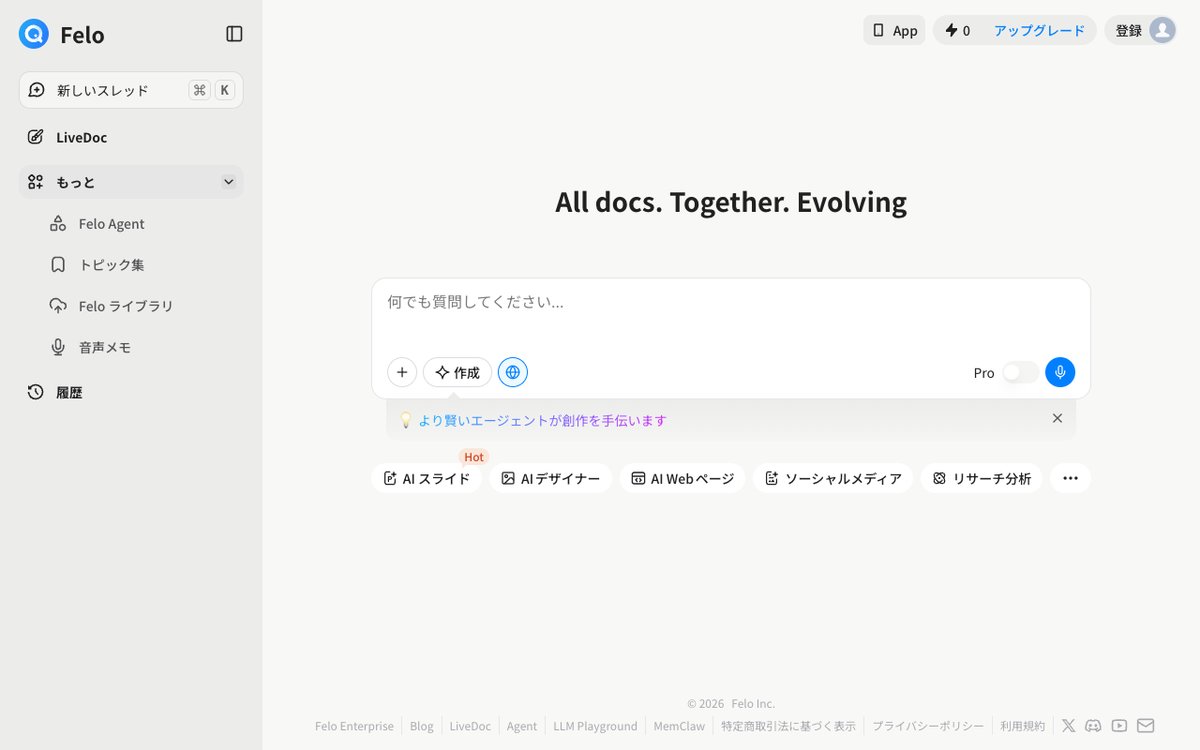Image resolution: width=1200 pixels, height=750 pixels.
Task: Select the AI スライド chip
Action: pos(426,478)
